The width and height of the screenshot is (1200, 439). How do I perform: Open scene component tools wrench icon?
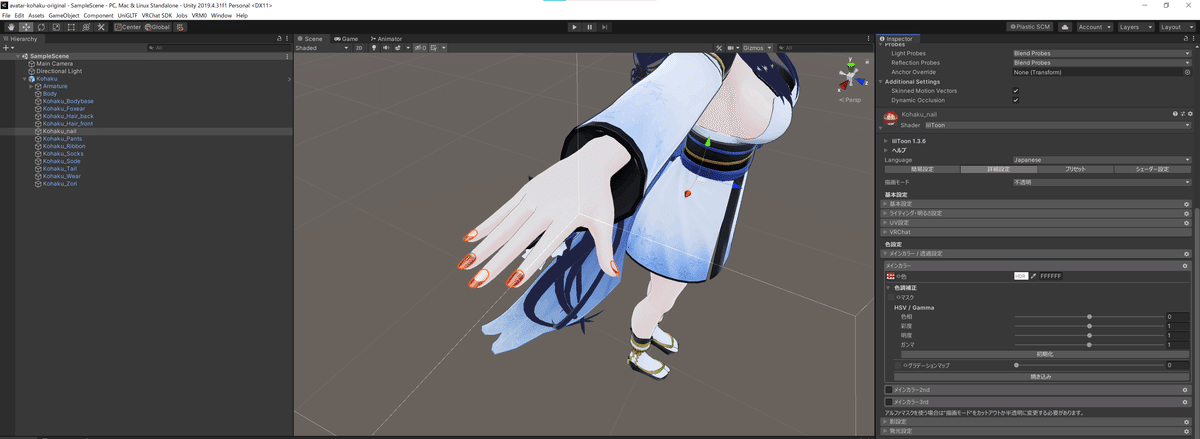[x=718, y=47]
